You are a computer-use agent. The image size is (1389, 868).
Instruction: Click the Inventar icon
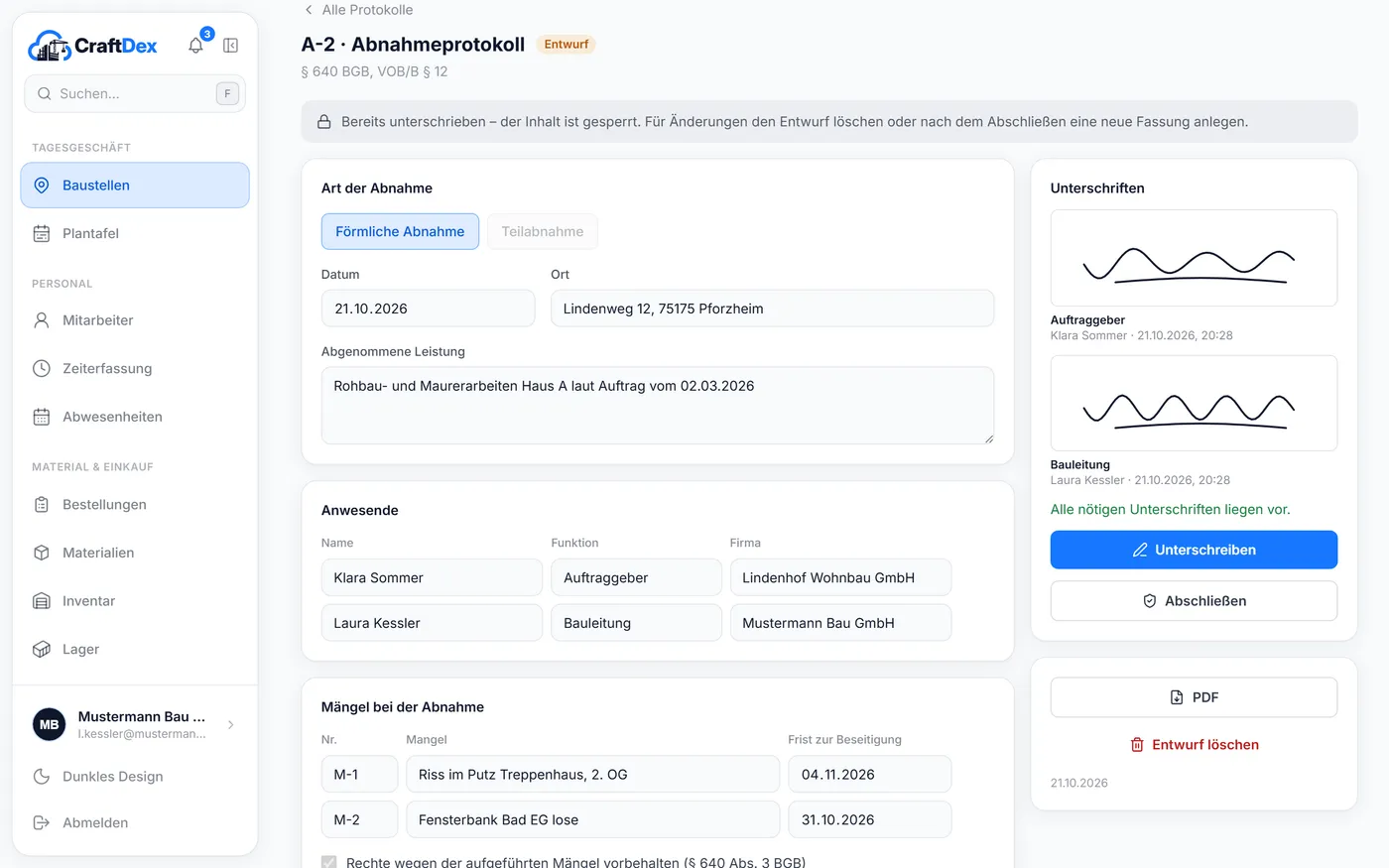point(42,601)
